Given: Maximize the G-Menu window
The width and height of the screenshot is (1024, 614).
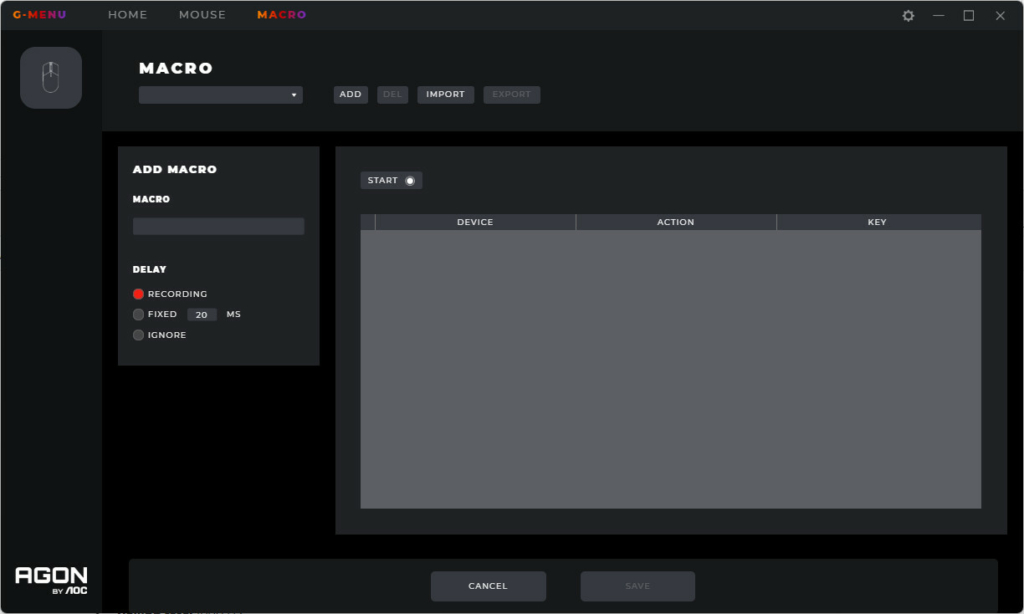Looking at the screenshot, I should [968, 16].
